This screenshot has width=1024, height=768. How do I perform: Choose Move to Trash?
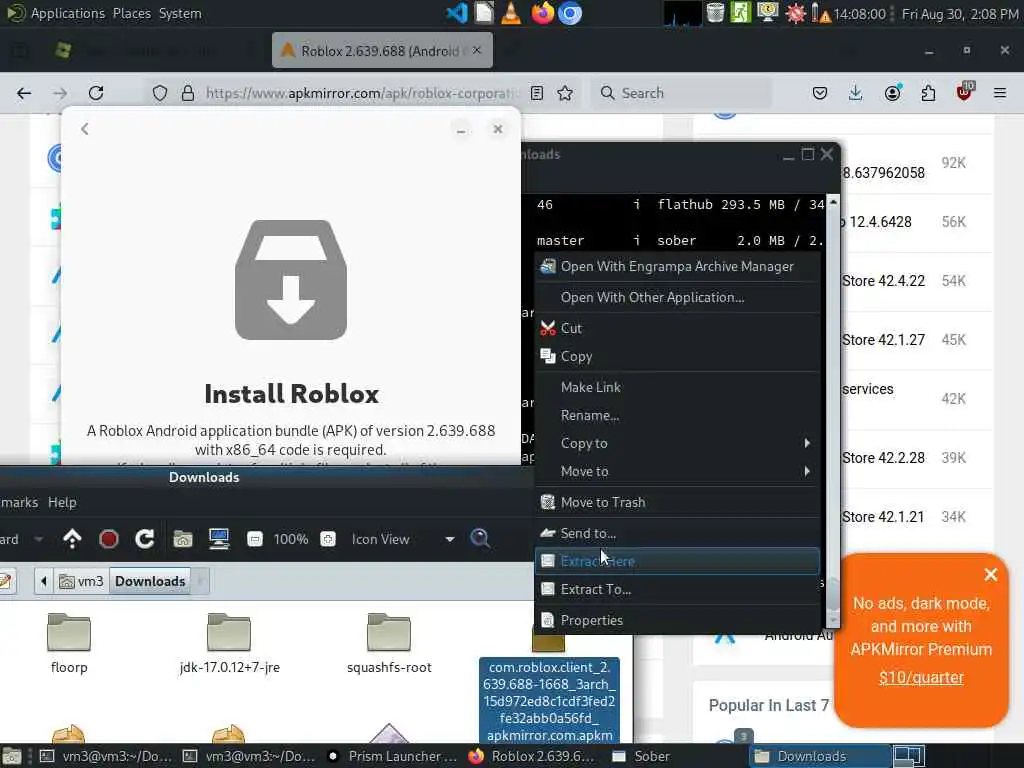click(677, 502)
